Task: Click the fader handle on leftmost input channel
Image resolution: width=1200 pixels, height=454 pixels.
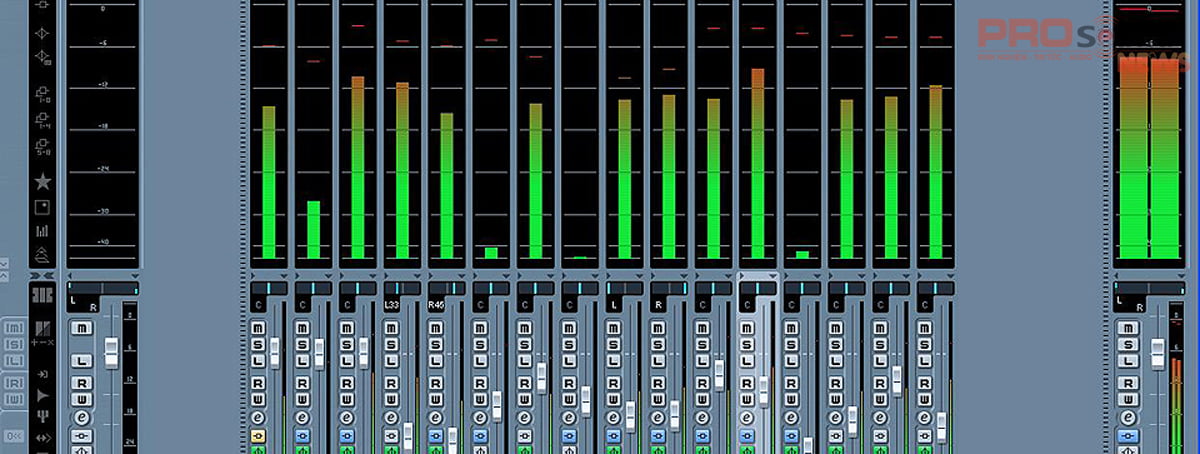Action: 111,353
